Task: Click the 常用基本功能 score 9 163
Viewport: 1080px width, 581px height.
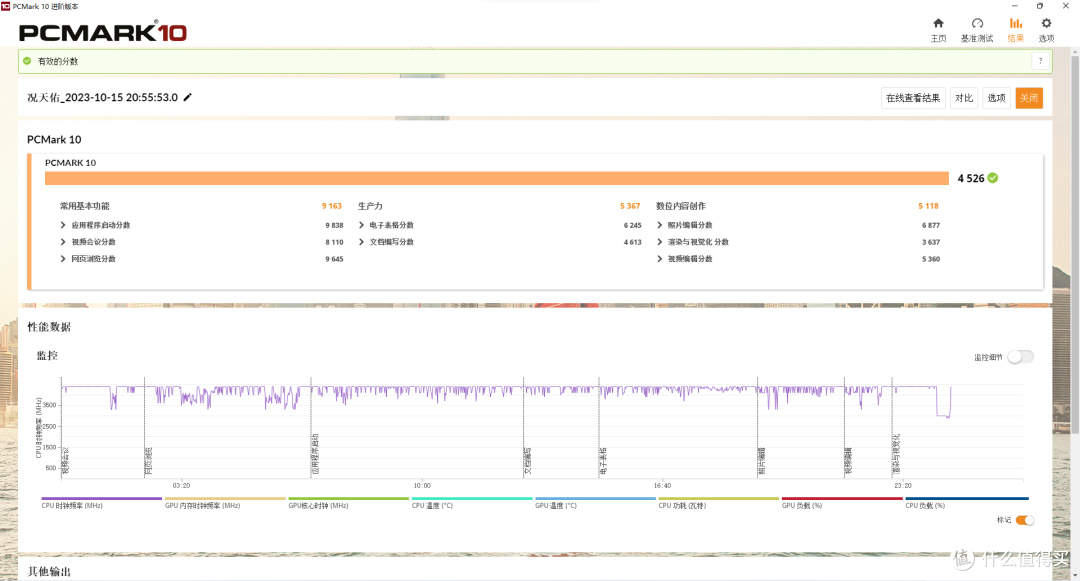Action: [331, 206]
